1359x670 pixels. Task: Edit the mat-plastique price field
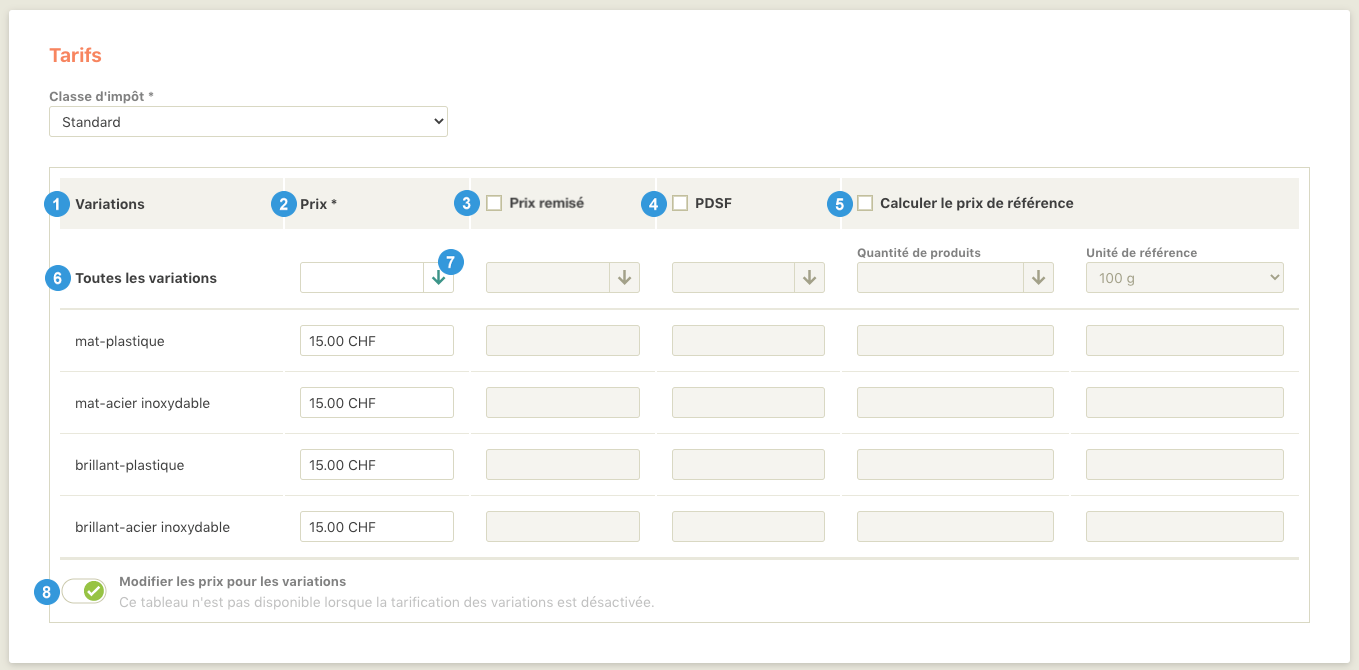pyautogui.click(x=377, y=341)
